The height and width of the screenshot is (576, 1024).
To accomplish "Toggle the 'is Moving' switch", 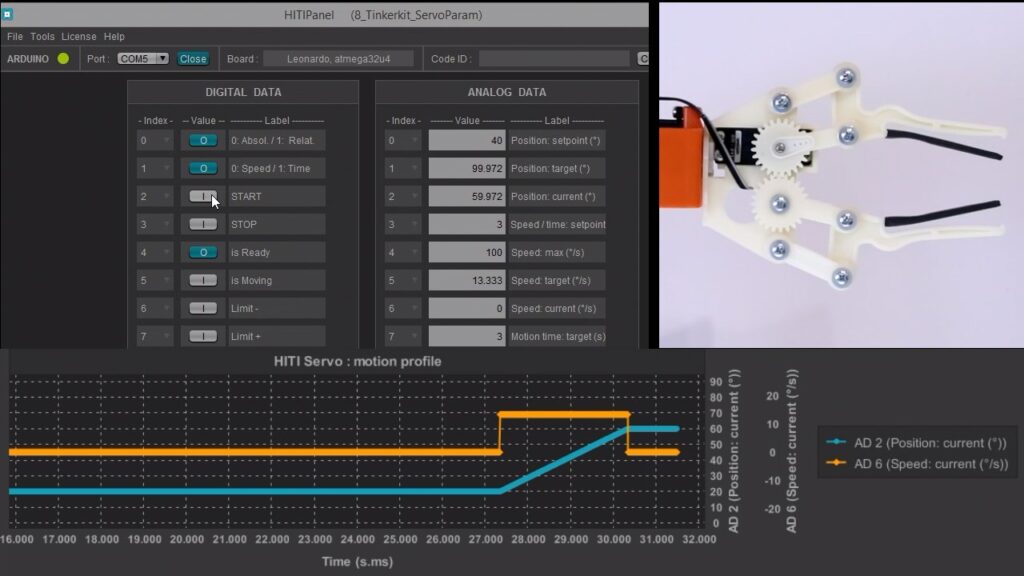I will click(x=202, y=280).
